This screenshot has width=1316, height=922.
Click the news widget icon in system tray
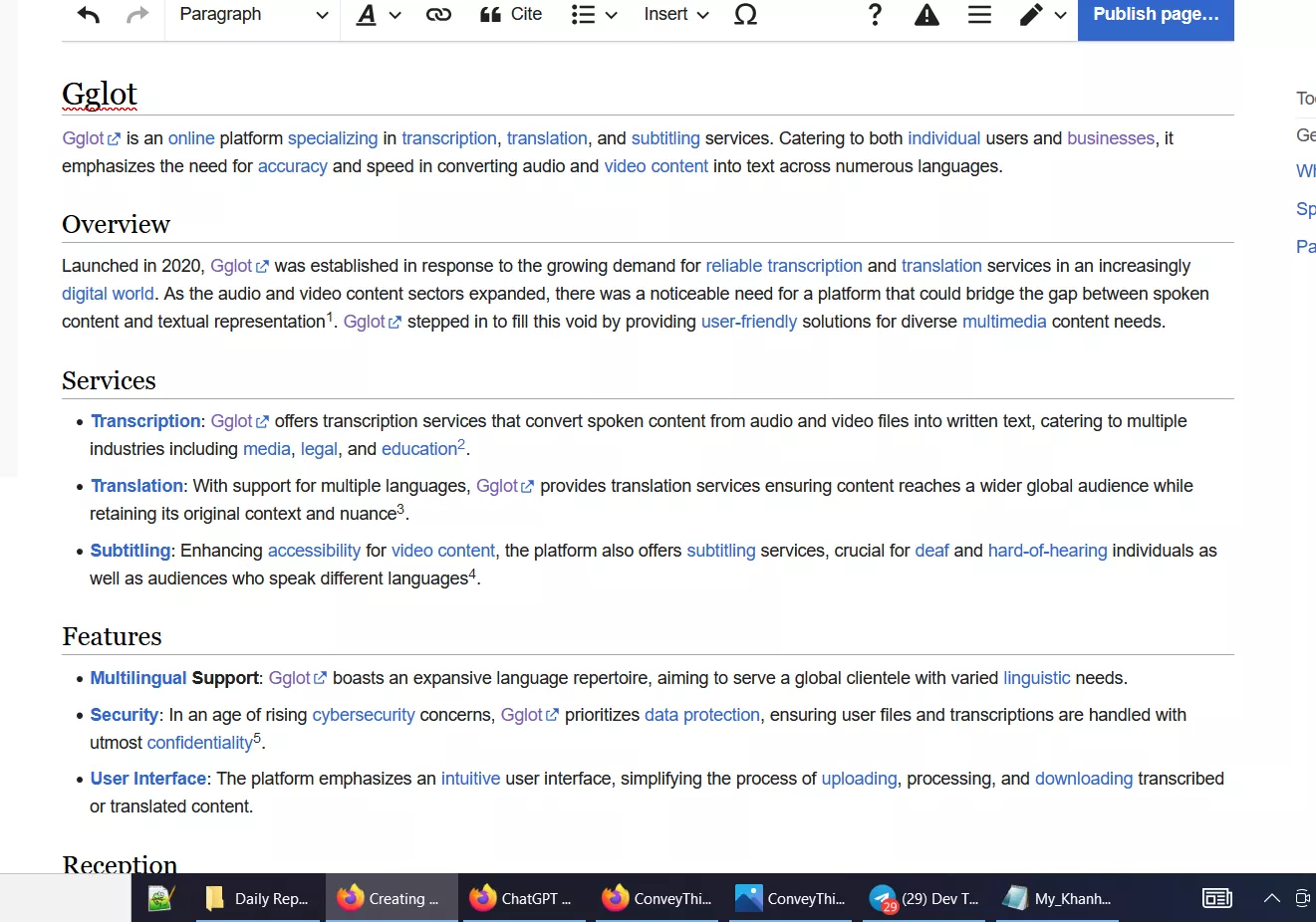point(1217,898)
